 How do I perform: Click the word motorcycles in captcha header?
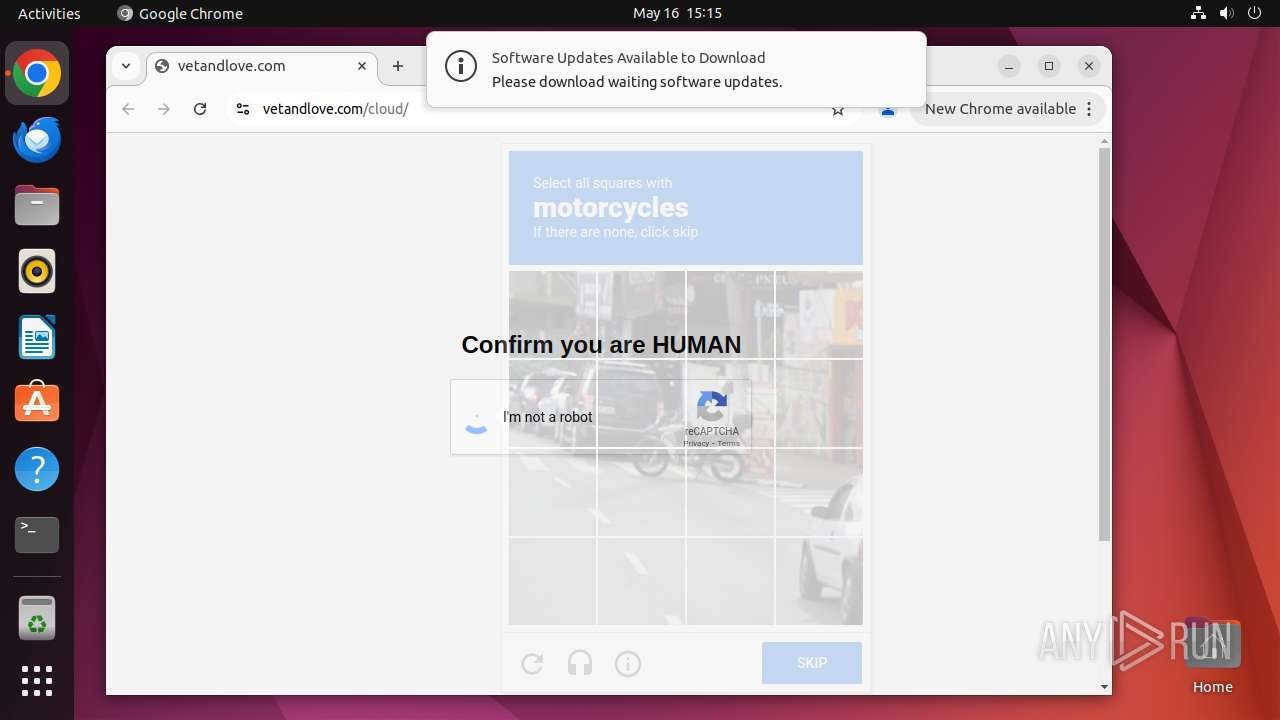(x=610, y=208)
